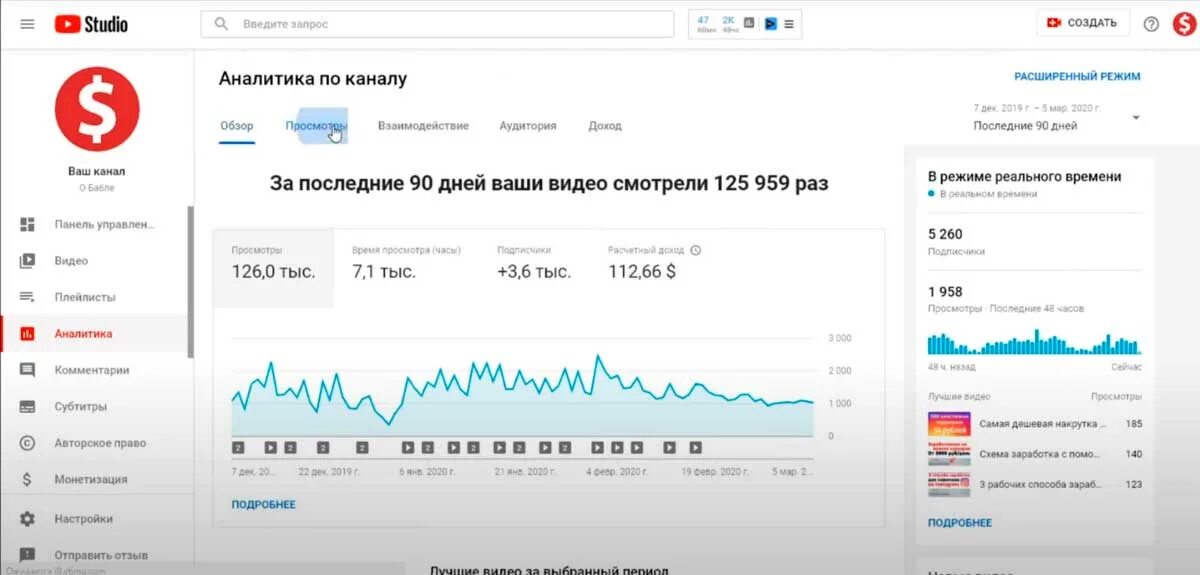Open РАСШИРЕННЫЙ РЕЖИМ advanced mode link
The image size is (1200, 575).
pos(1077,76)
